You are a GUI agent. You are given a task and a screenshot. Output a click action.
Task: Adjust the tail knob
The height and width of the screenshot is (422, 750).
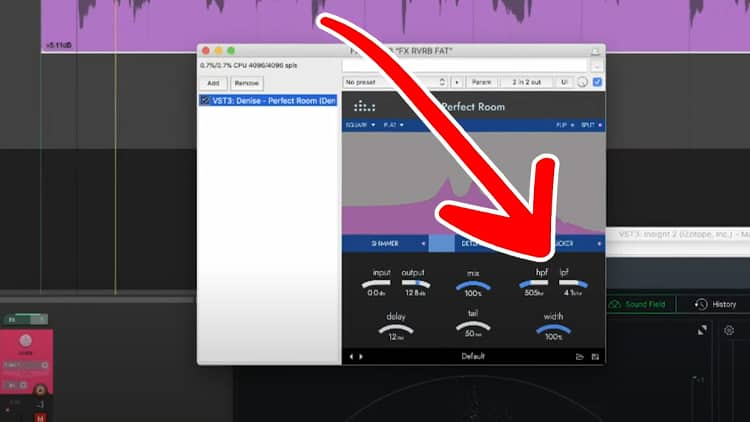point(473,326)
